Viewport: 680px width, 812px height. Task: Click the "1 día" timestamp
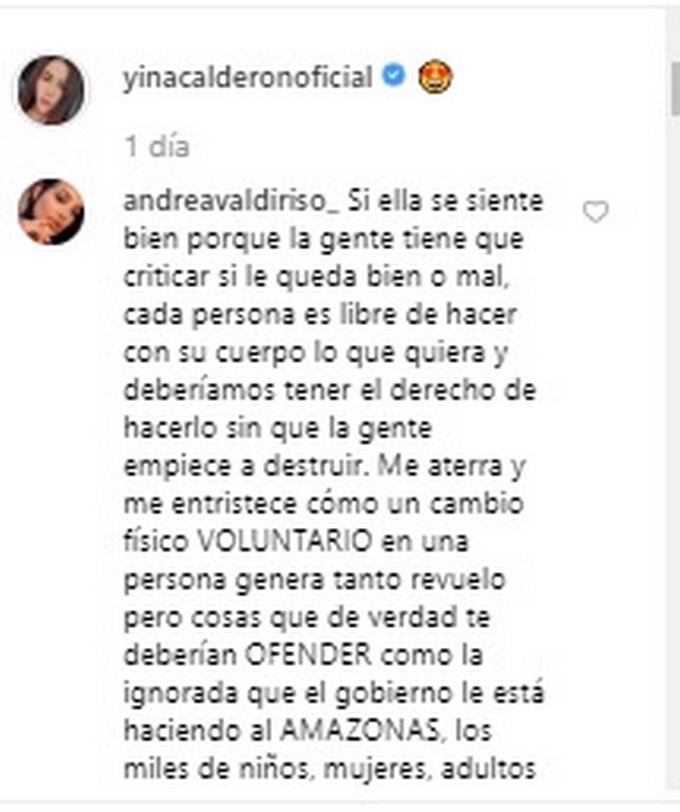point(157,147)
